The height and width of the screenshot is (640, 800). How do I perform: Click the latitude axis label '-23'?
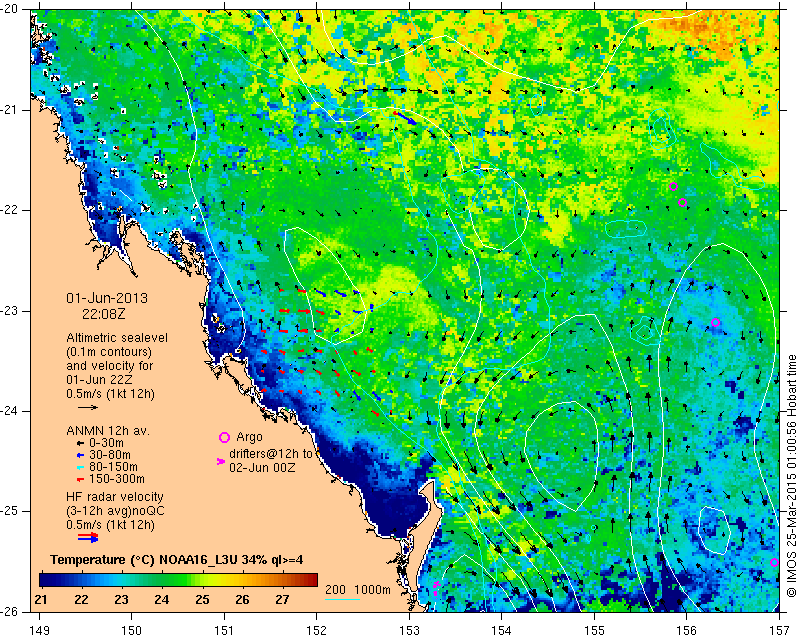(11, 311)
